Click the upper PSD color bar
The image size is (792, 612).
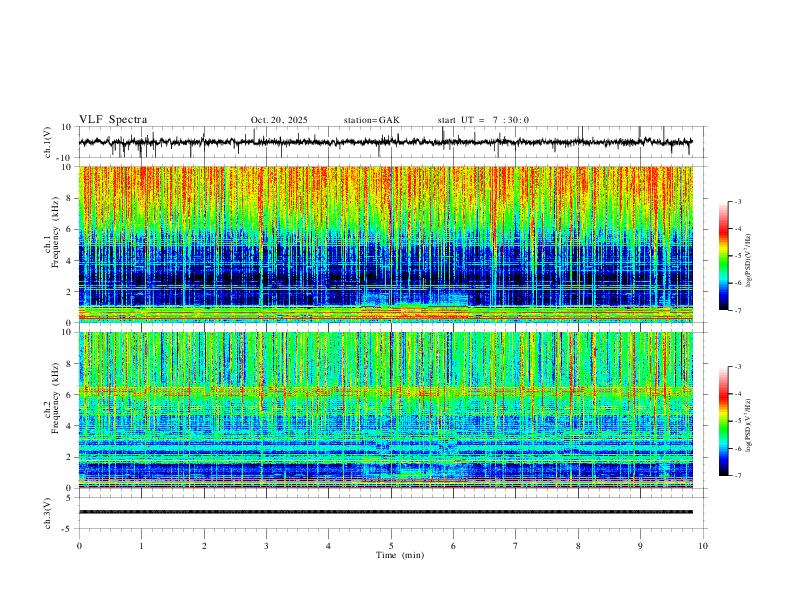[x=723, y=256]
